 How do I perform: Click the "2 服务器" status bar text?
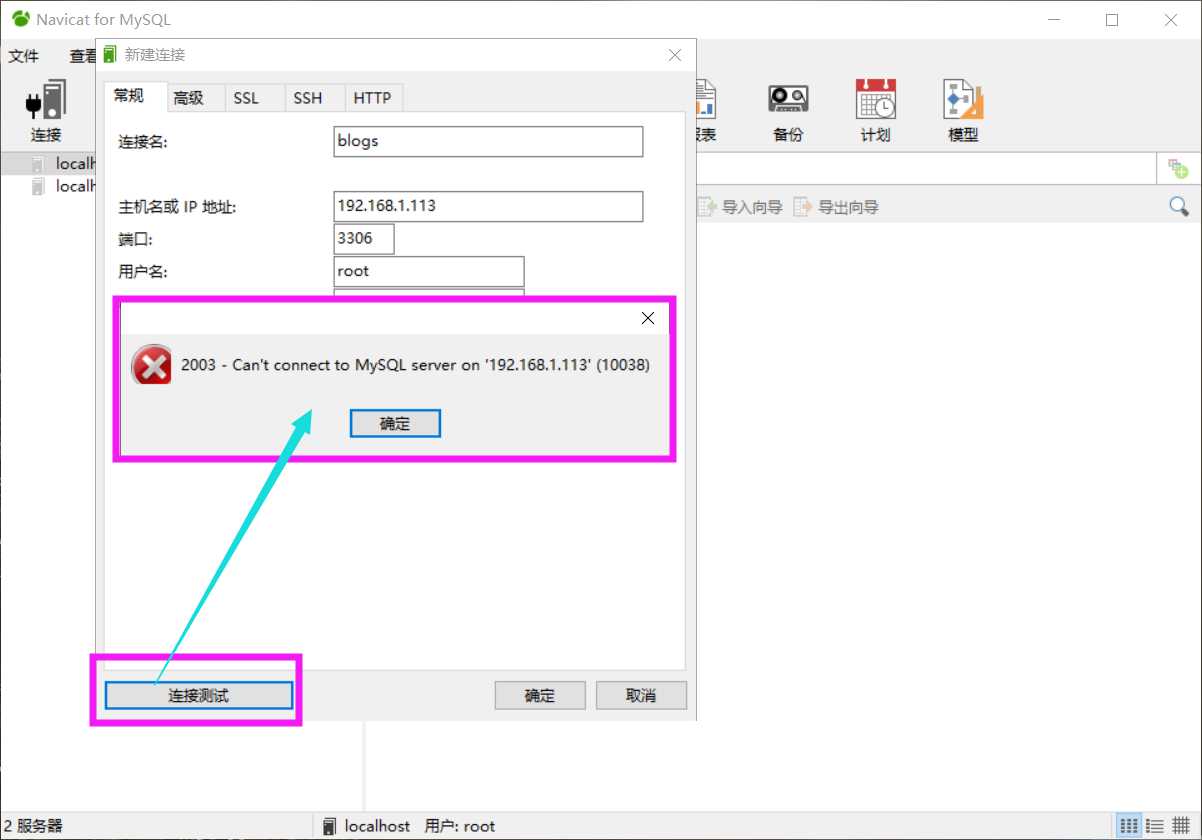[33, 826]
